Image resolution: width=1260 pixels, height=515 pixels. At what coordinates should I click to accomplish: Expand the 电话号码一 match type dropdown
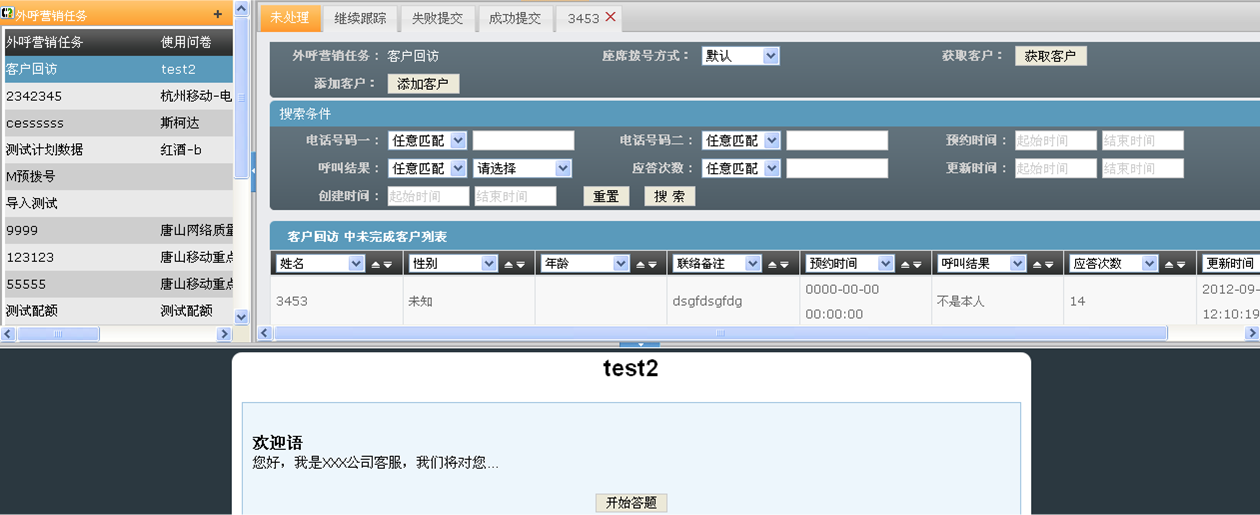point(458,140)
